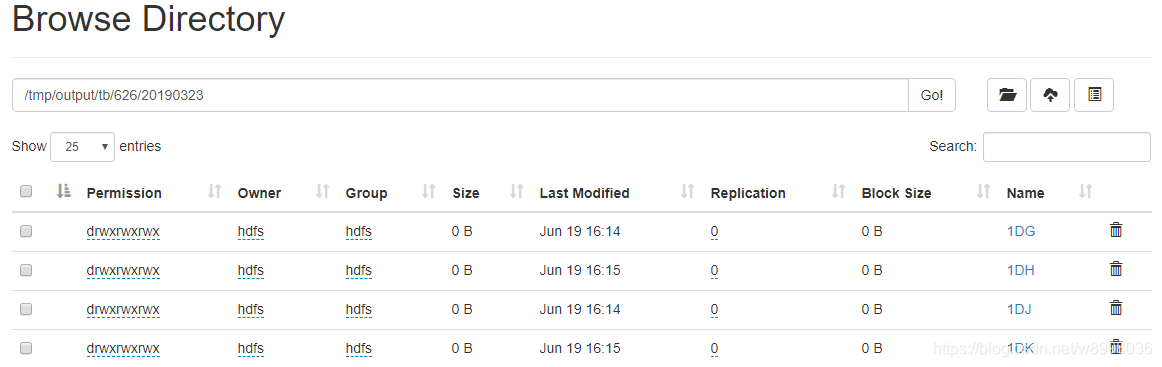Focus the Search input field
Screen dimensions: 1162x367
pos(1066,147)
